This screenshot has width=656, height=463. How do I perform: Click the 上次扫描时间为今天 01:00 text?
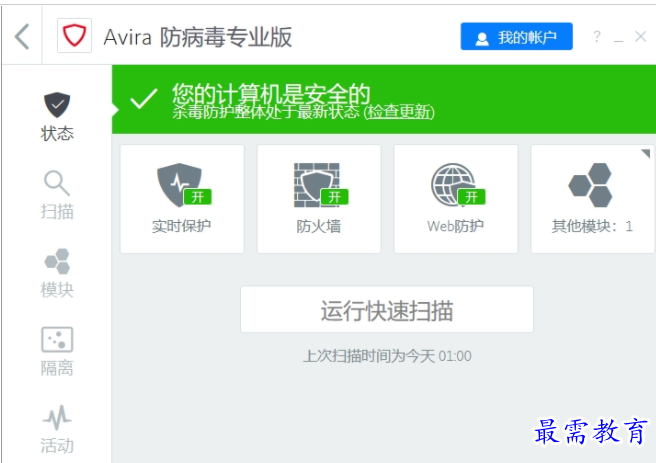pos(387,356)
